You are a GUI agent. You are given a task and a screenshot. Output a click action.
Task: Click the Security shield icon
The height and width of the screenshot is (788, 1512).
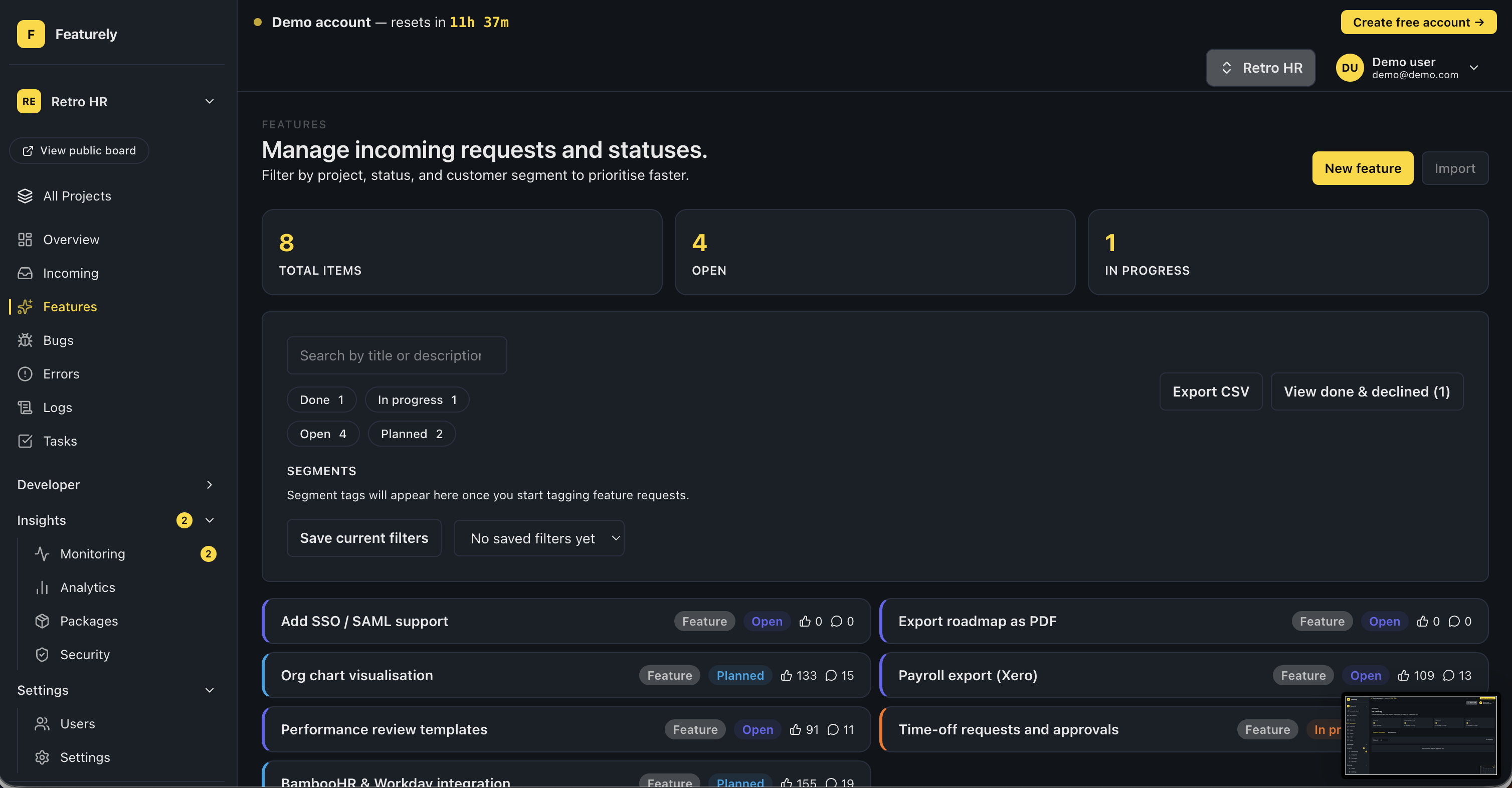(42, 654)
